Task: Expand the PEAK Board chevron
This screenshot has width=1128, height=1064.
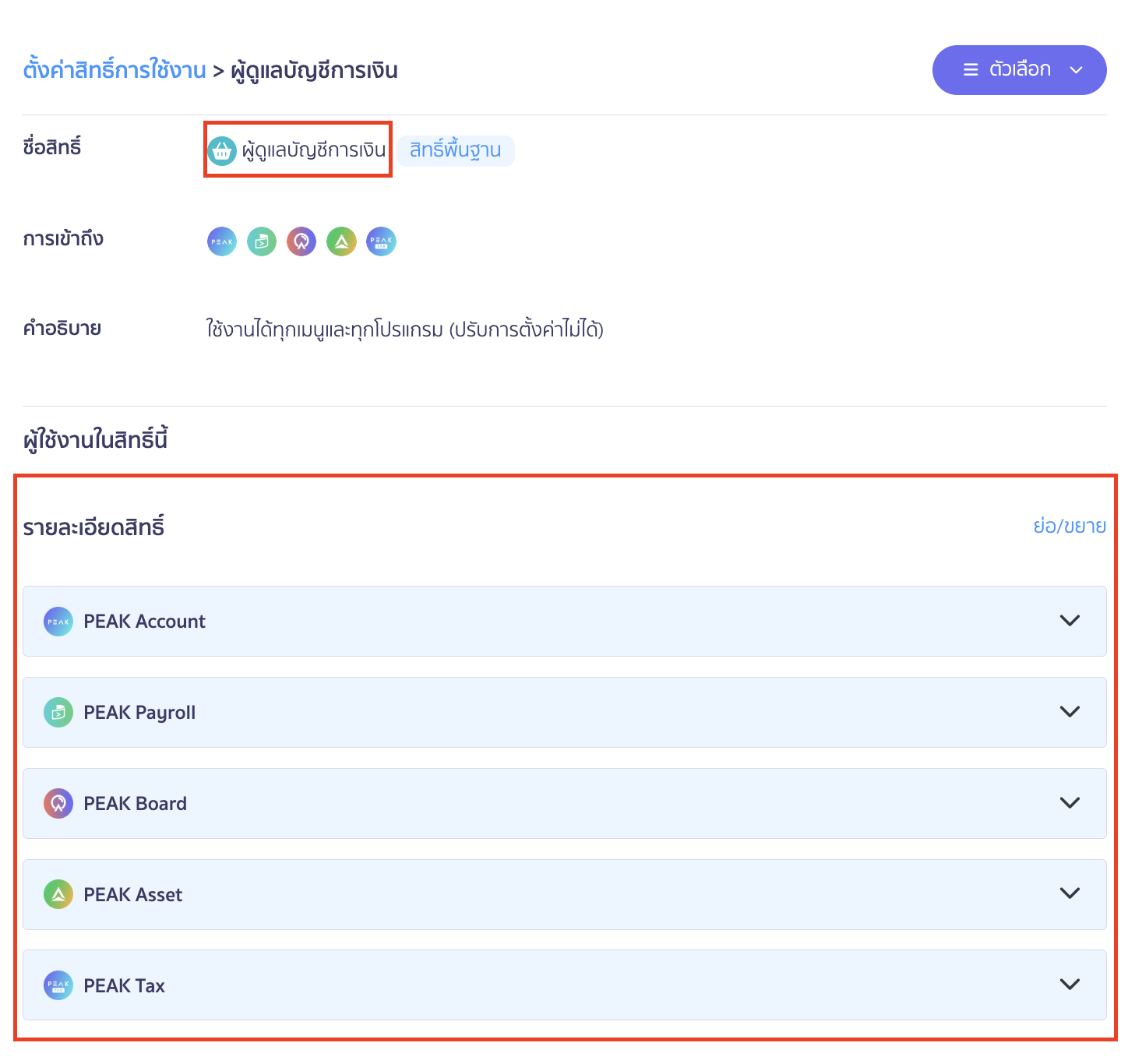Action: 1070,803
